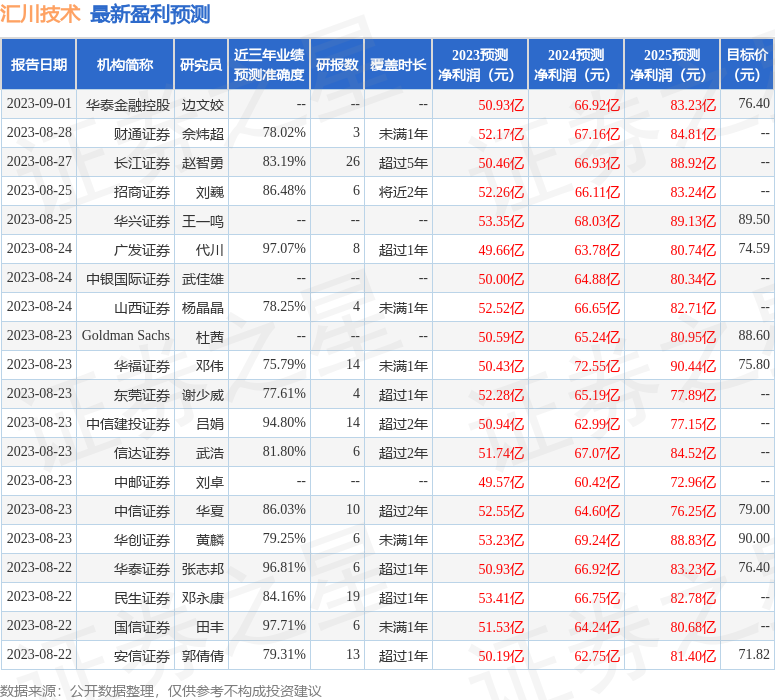Click accuracy value 78.02%
The width and height of the screenshot is (775, 700).
click(284, 132)
